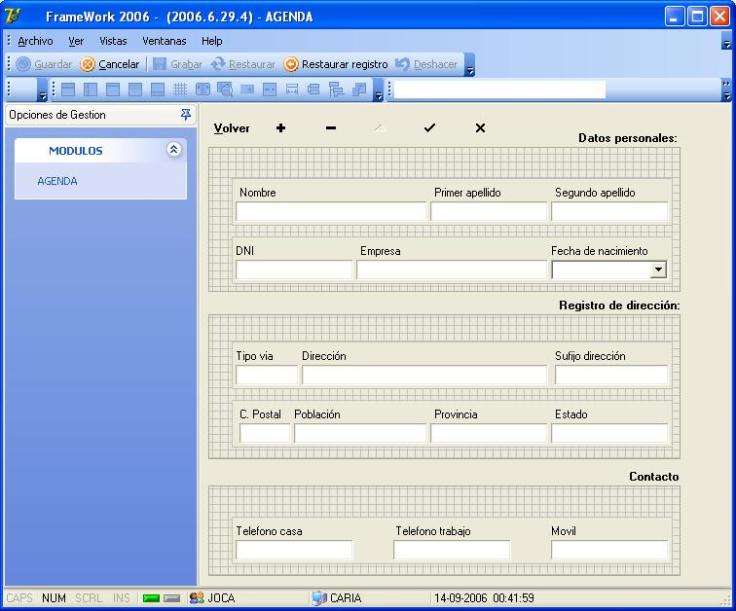This screenshot has width=736, height=611.
Task: Click the empty toolbar search box
Action: 500,89
